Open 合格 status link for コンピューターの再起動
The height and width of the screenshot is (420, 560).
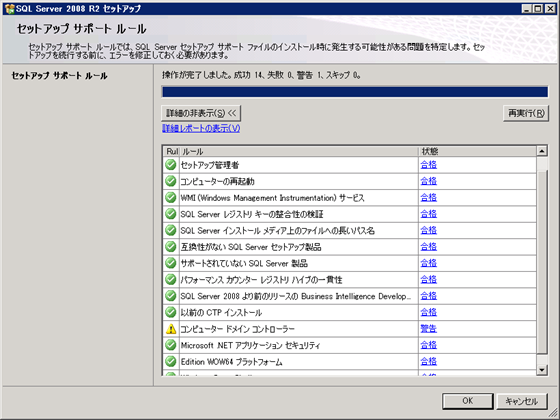coord(429,181)
